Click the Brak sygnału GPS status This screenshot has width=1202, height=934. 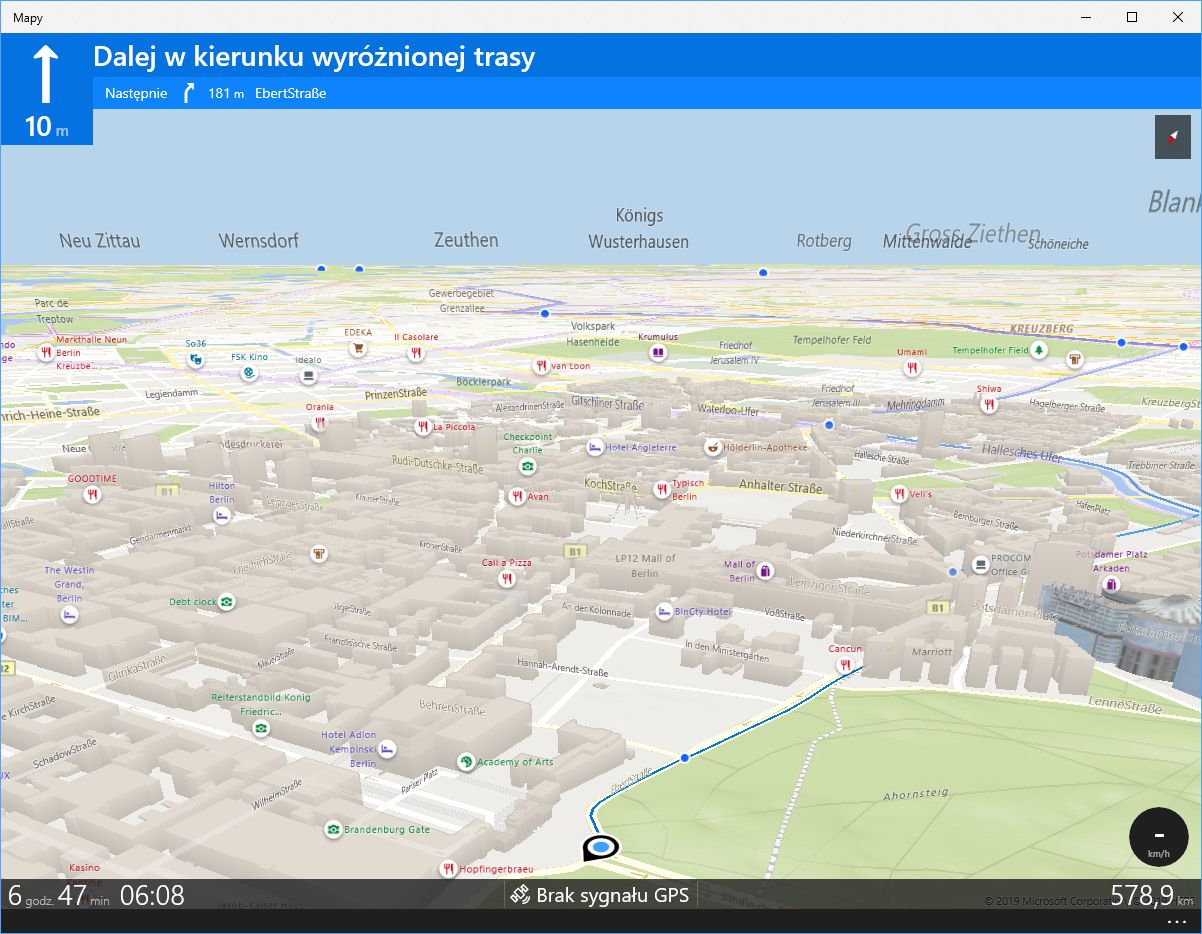tap(600, 895)
